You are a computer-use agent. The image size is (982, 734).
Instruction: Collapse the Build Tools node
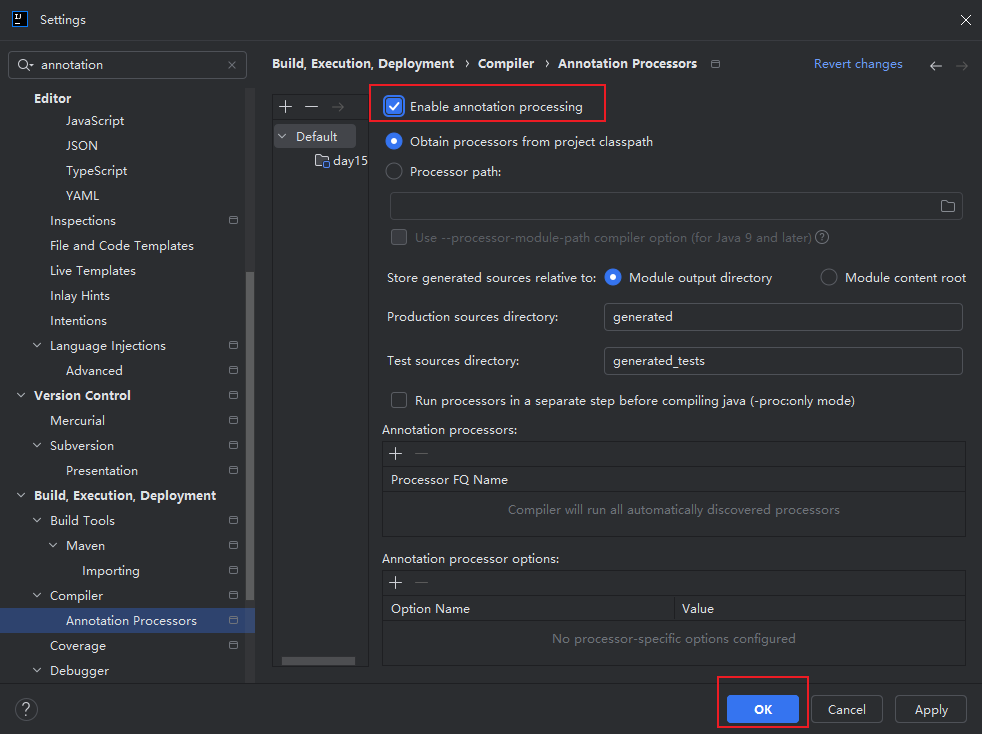pos(37,520)
